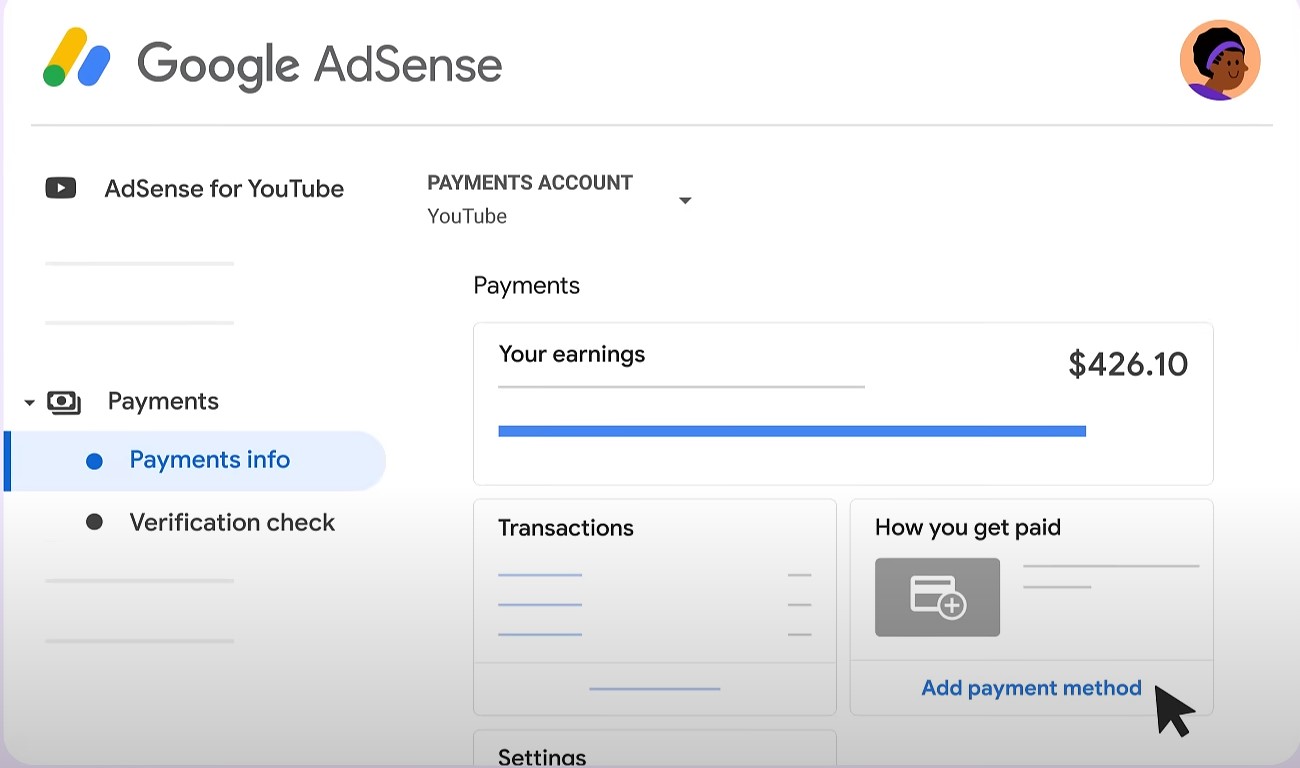
Task: Click the YouTube play icon in sidebar
Action: pos(61,188)
